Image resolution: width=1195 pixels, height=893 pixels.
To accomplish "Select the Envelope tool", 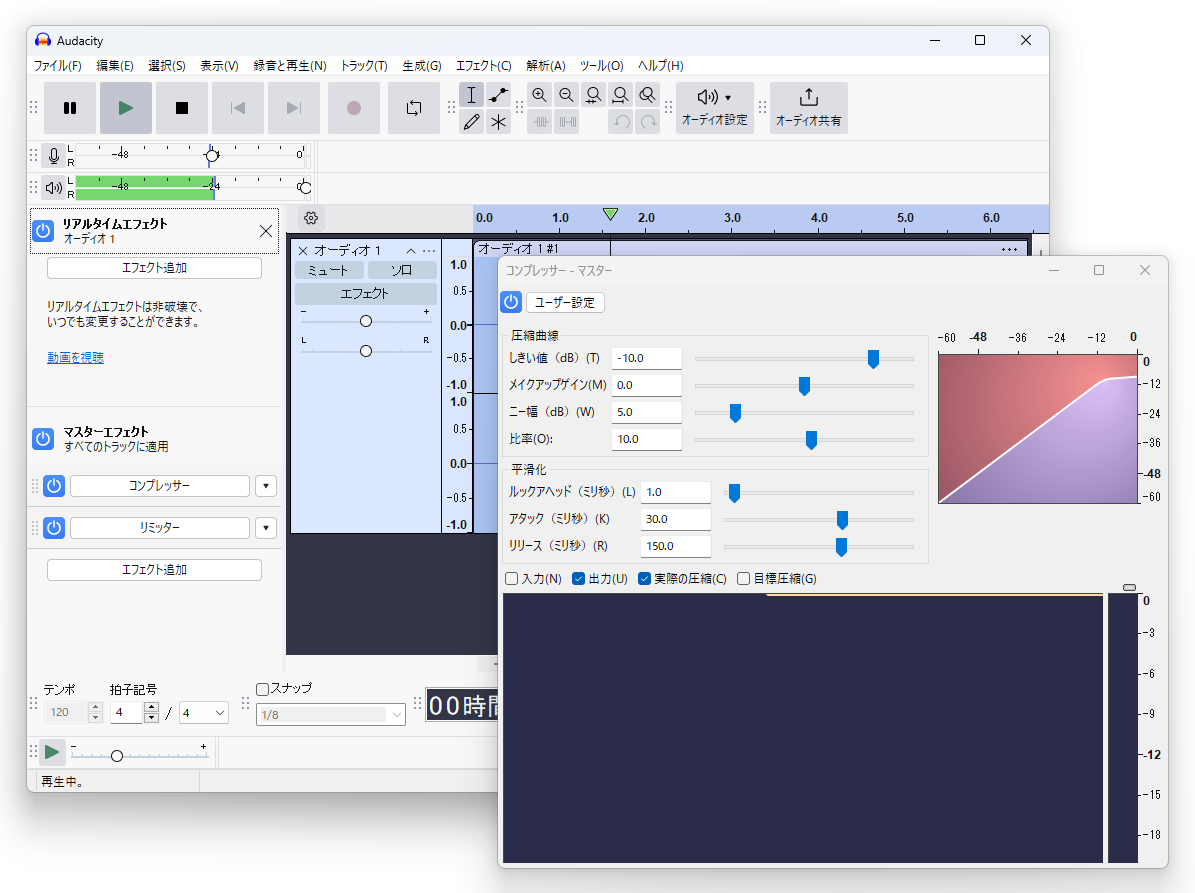I will pos(498,95).
